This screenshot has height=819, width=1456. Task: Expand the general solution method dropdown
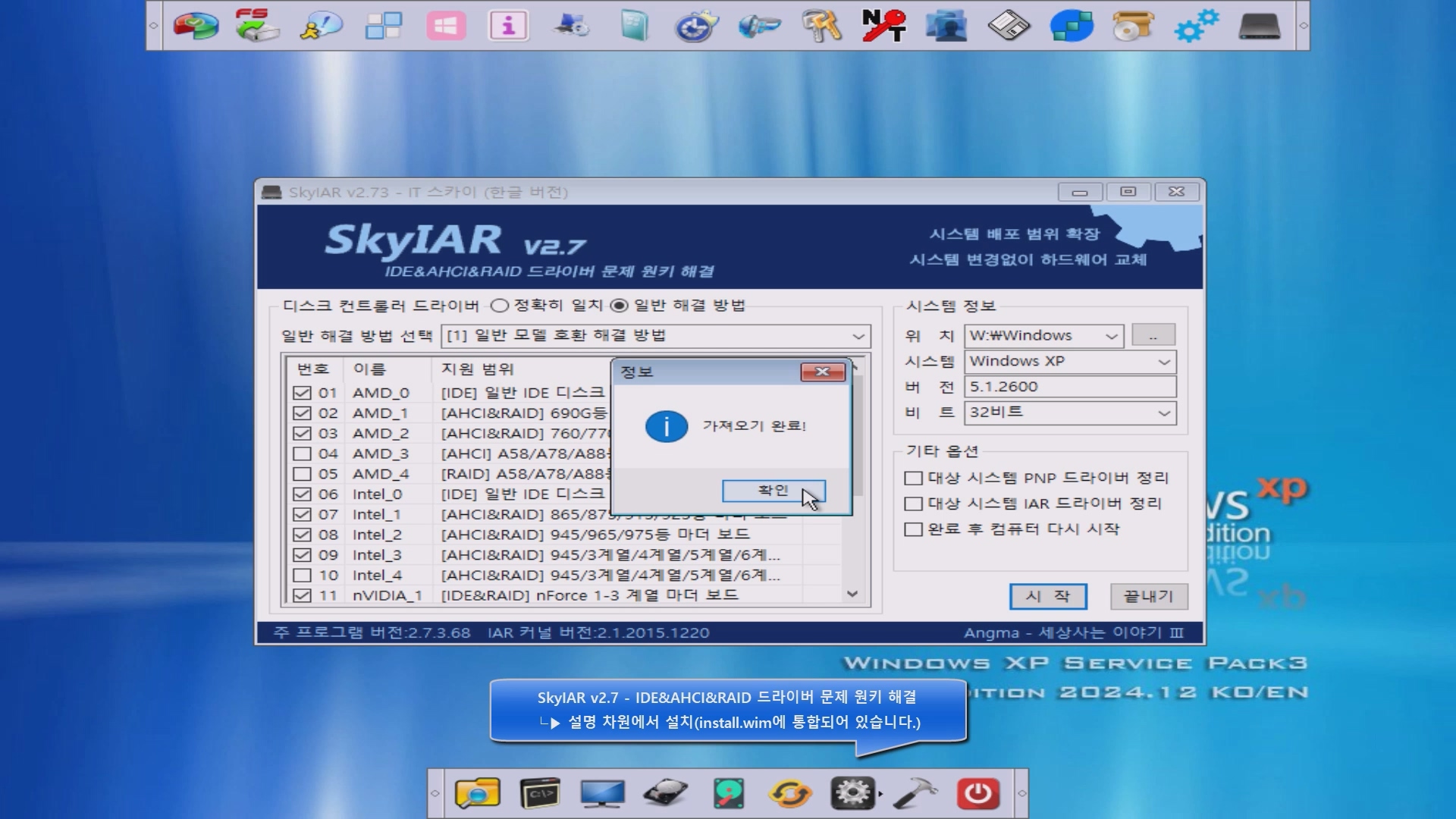858,336
